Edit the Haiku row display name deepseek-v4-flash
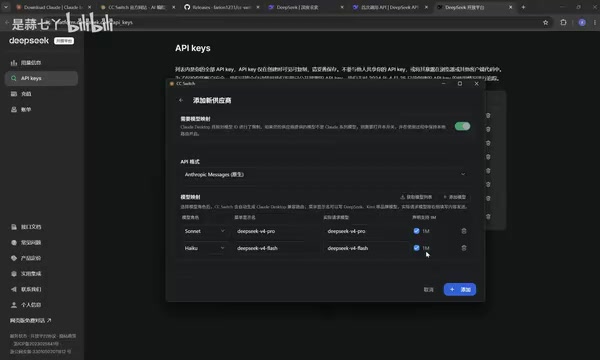This screenshot has width=600, height=360. coord(276,248)
